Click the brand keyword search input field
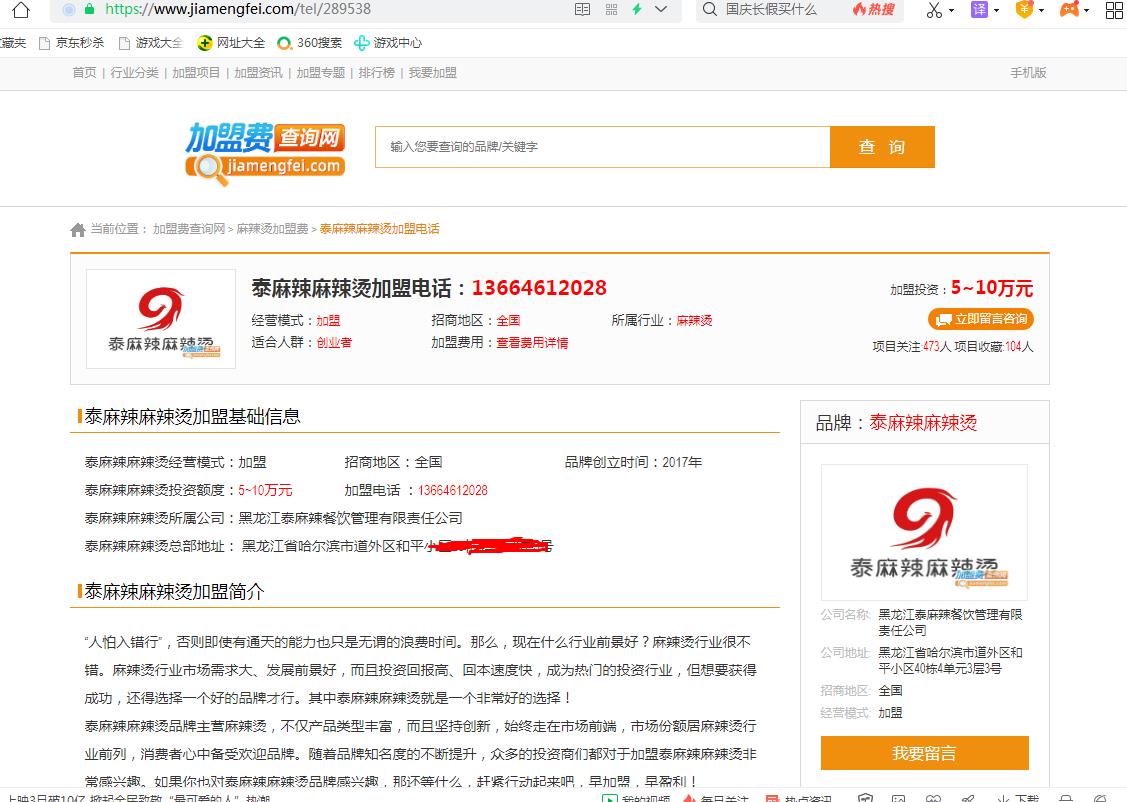This screenshot has height=802, width=1127. [x=602, y=147]
